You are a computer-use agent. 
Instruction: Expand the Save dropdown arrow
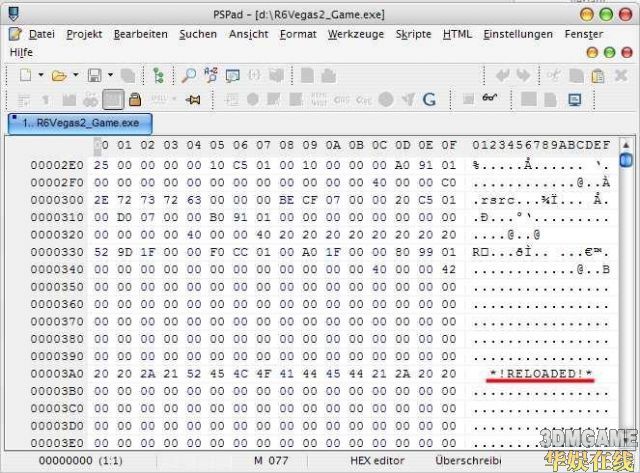click(x=109, y=75)
